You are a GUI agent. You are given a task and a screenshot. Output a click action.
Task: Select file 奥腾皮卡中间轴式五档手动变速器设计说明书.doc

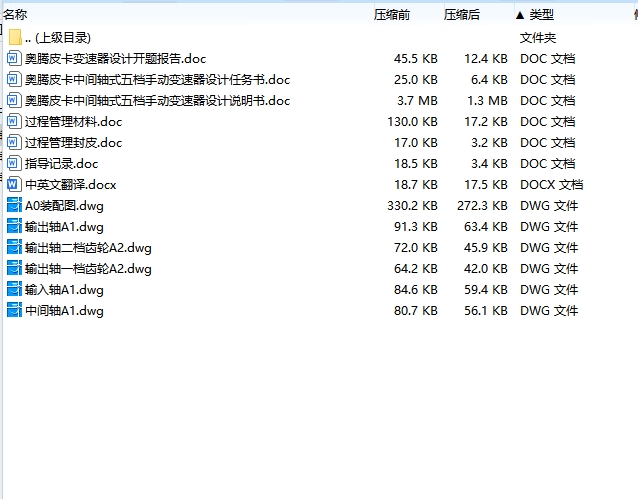(x=157, y=101)
